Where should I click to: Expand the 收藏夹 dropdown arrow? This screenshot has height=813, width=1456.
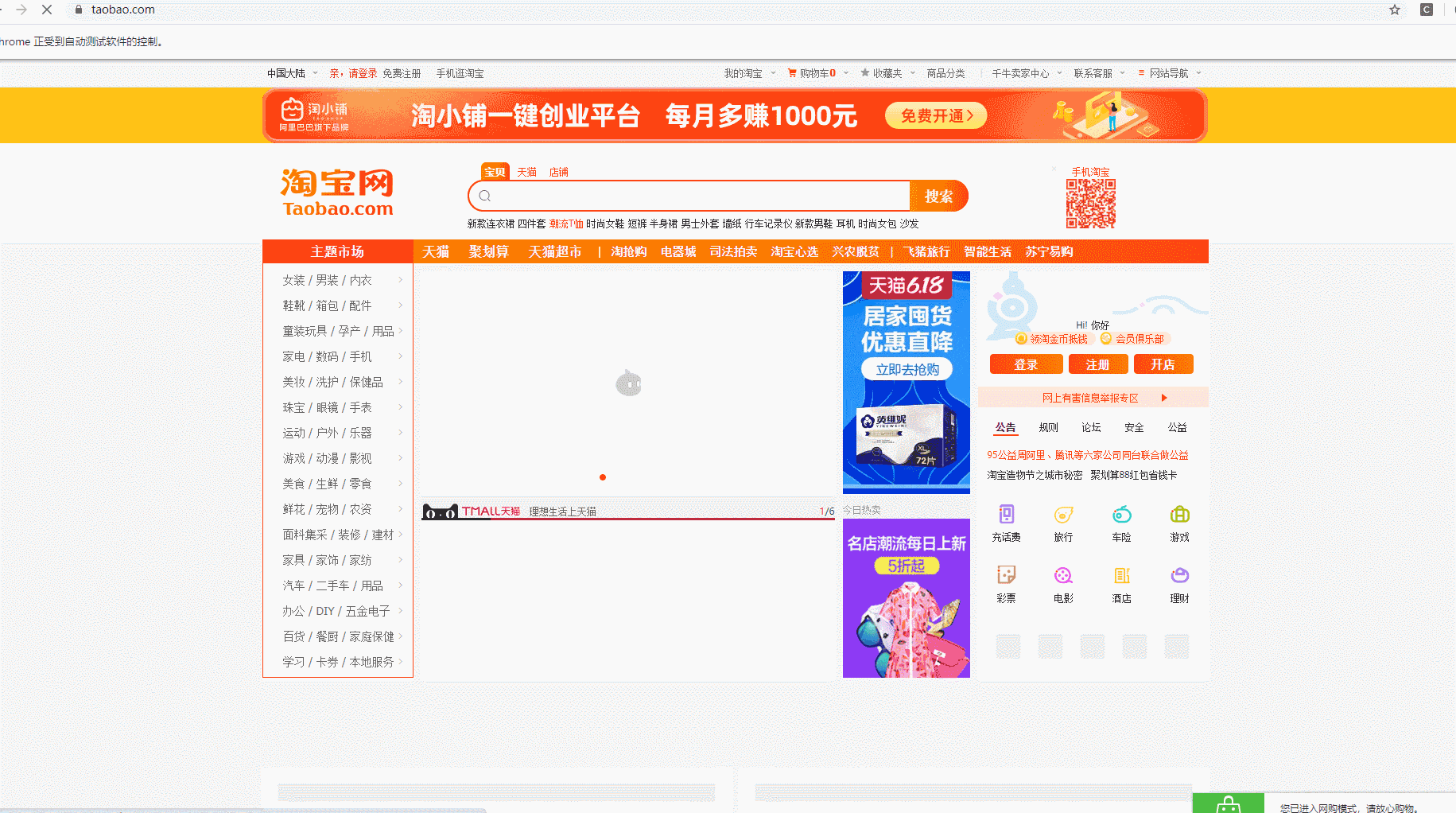(x=913, y=72)
